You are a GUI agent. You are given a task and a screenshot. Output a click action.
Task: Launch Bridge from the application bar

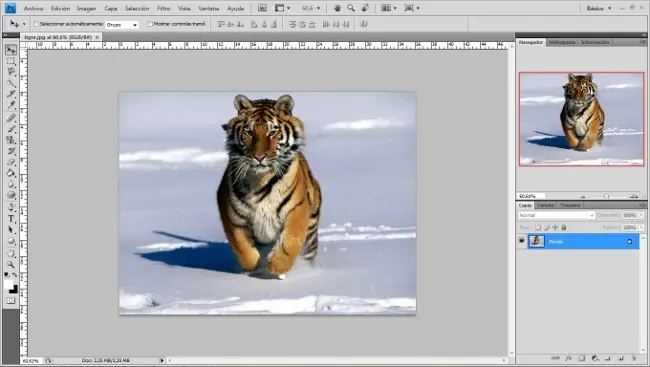click(x=262, y=8)
